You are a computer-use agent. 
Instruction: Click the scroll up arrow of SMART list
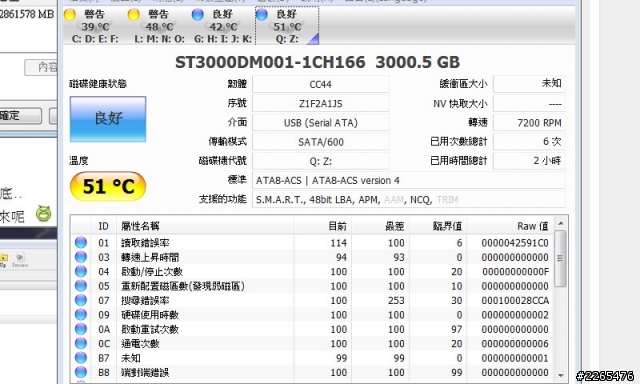click(x=560, y=223)
